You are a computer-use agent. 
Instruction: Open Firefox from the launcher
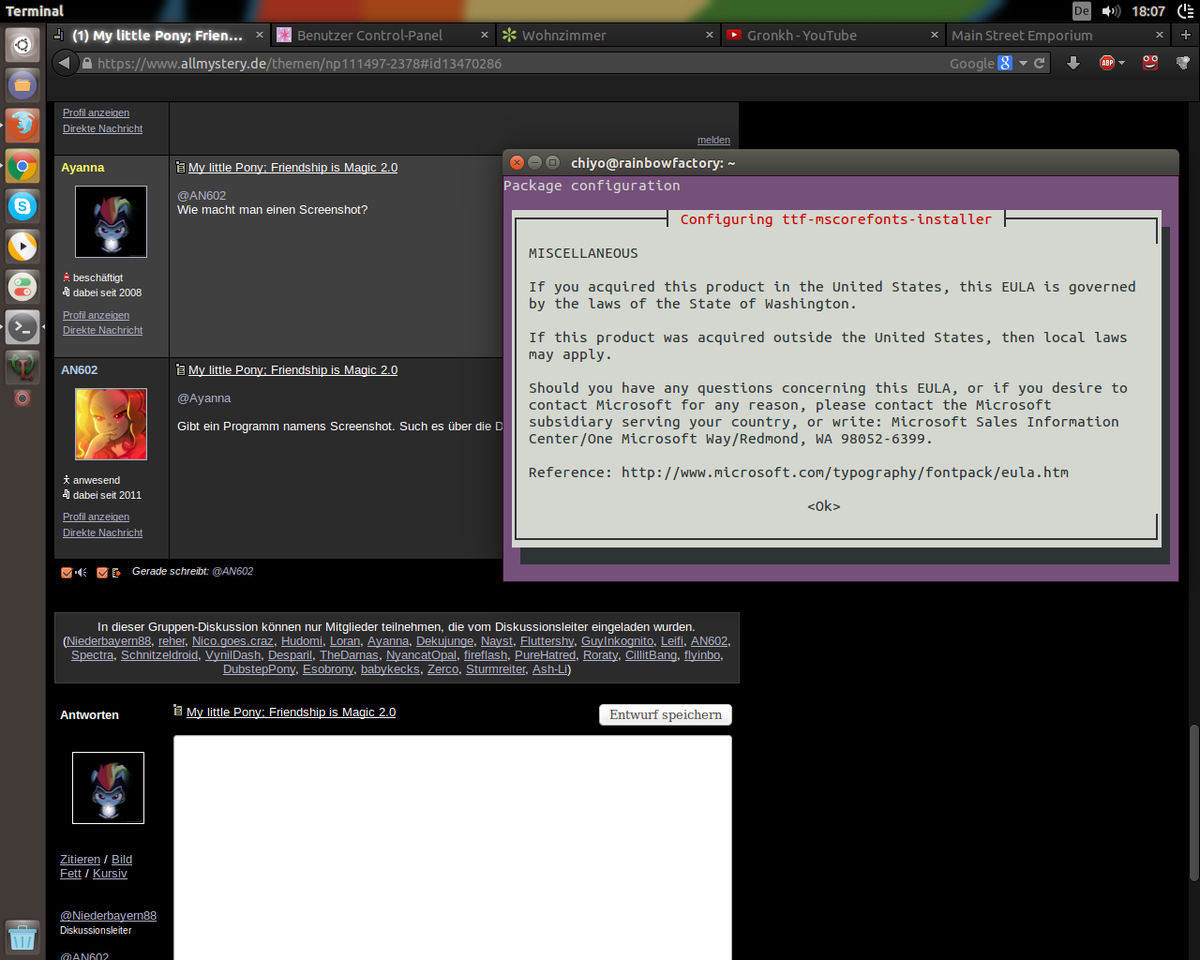23,125
